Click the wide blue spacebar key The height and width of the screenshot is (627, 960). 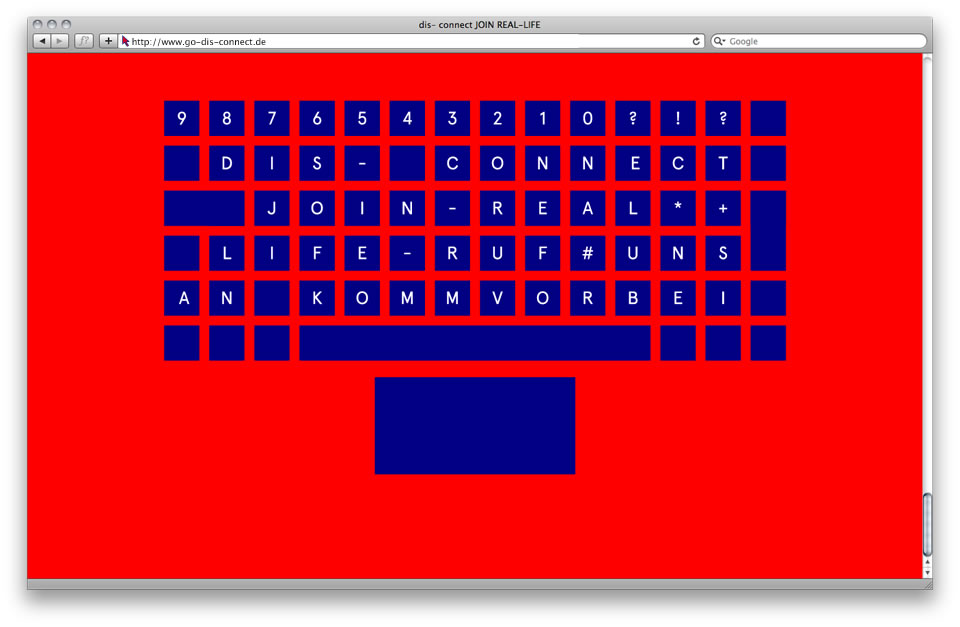click(x=475, y=344)
